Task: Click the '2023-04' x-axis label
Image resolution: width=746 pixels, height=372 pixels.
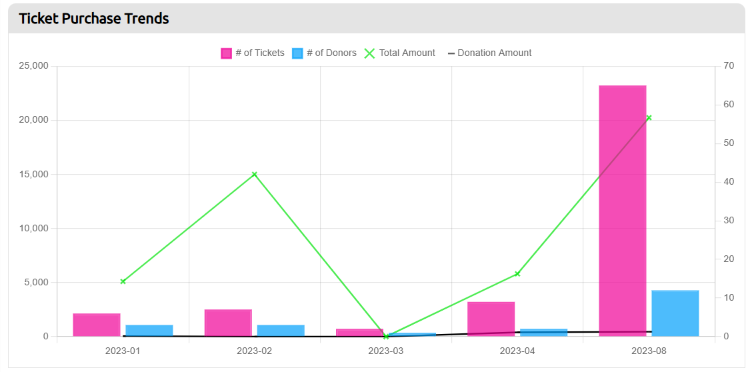Action: [x=518, y=351]
